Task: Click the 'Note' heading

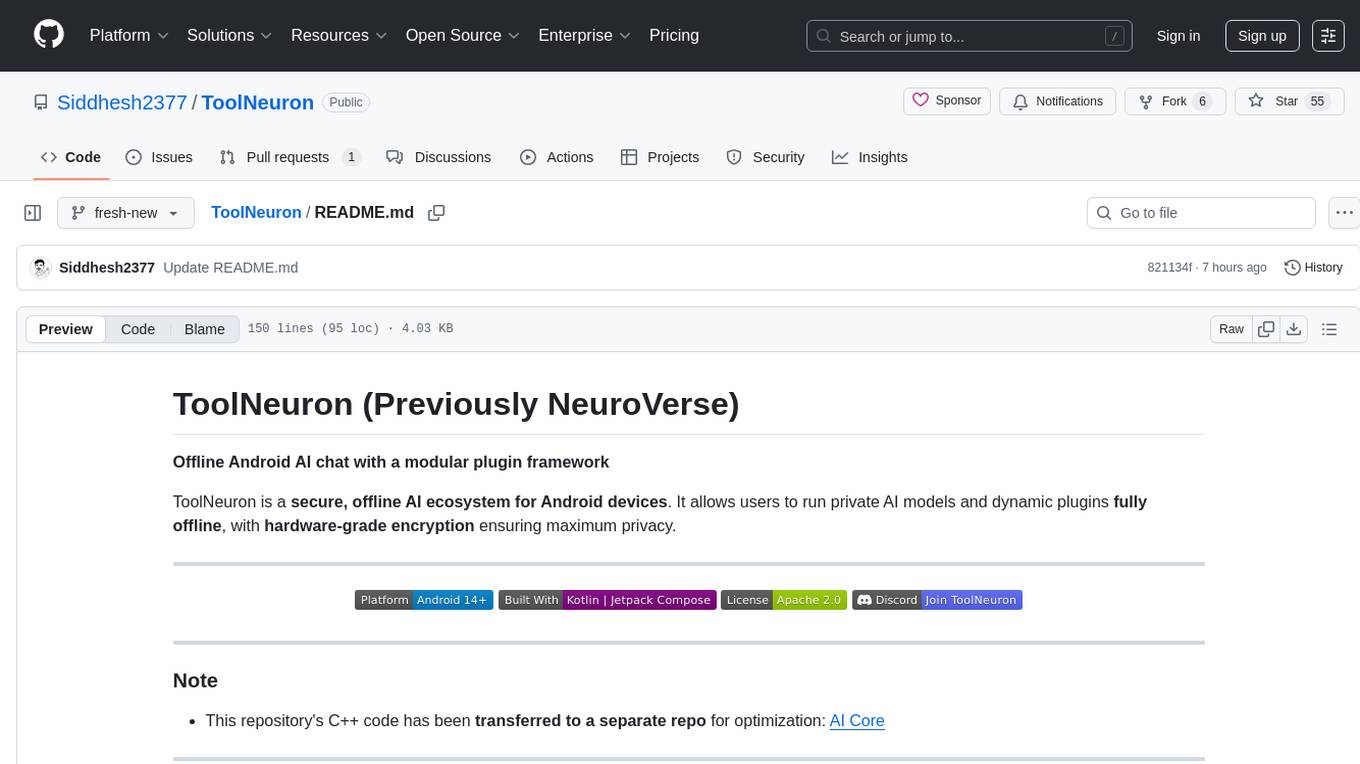Action: [195, 680]
